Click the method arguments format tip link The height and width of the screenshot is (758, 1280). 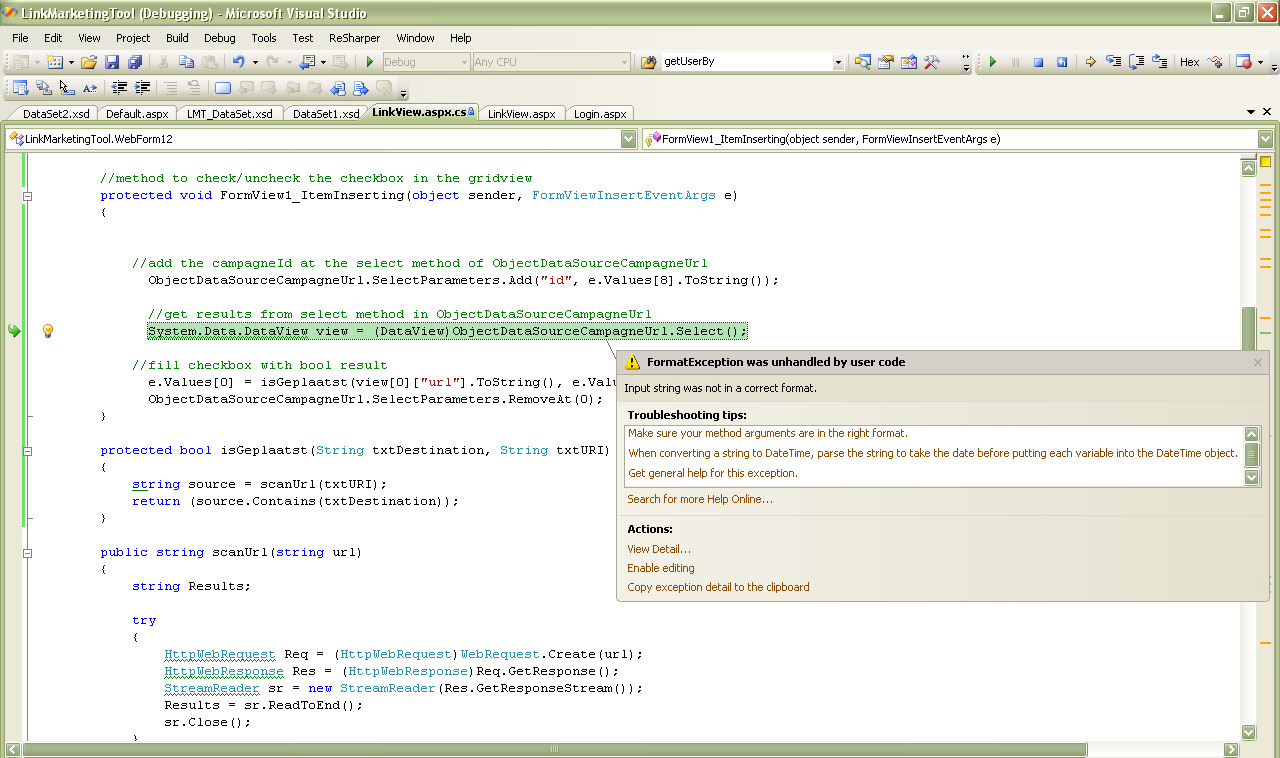(x=768, y=433)
